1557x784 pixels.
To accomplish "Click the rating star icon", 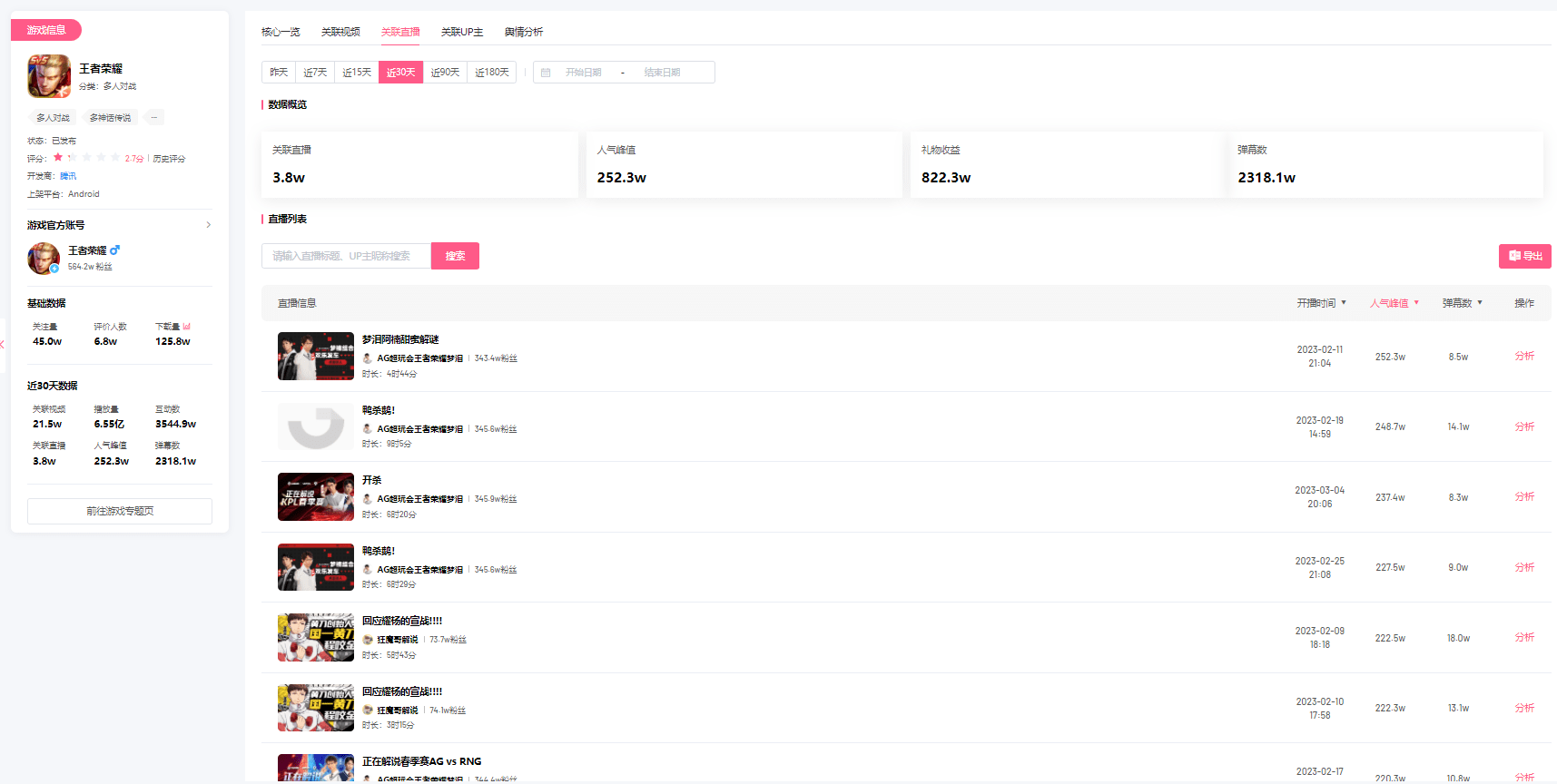I will (58, 157).
